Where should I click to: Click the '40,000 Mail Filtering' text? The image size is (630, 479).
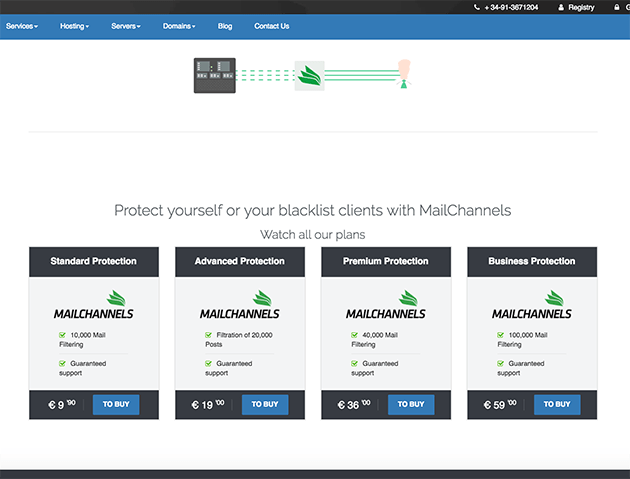tap(374, 340)
